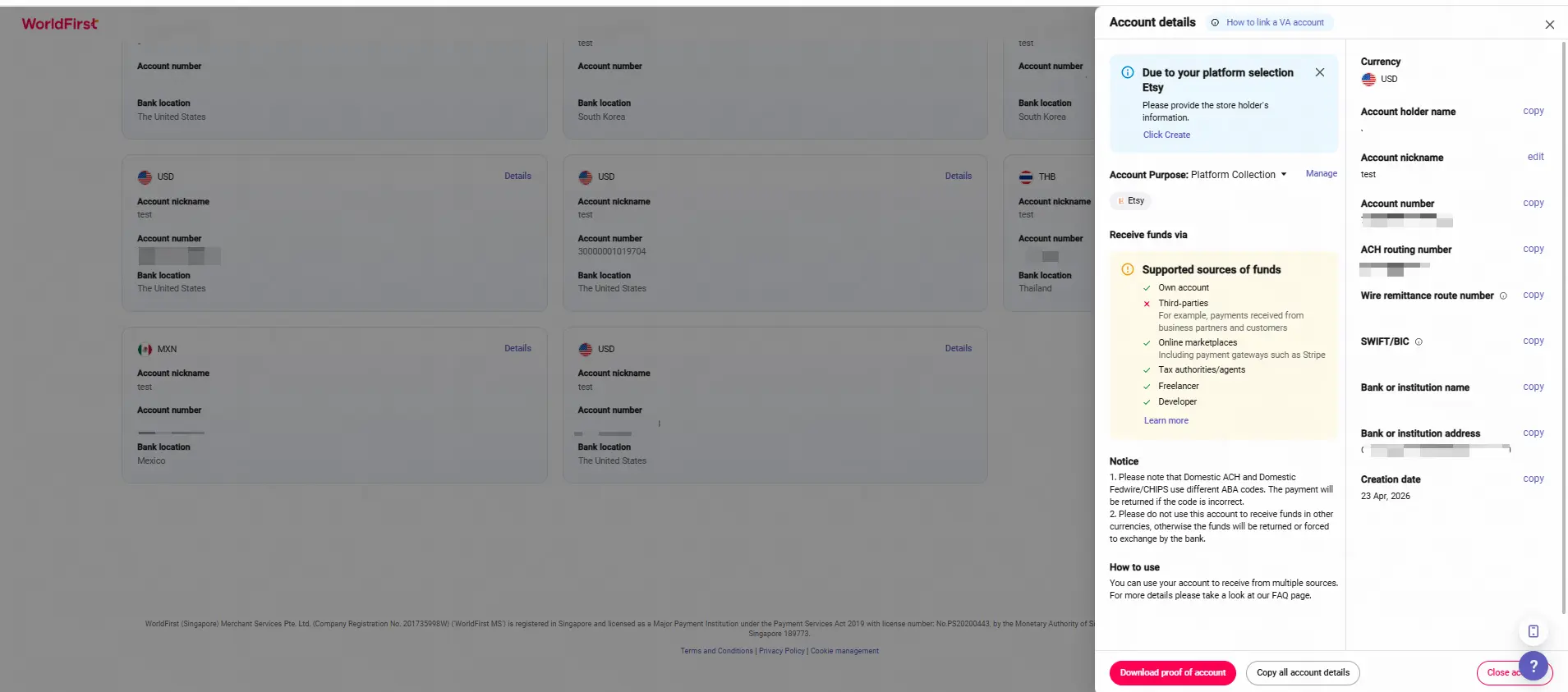This screenshot has height=692, width=1568.
Task: Dismiss the Etsy platform selection notice
Action: point(1319,72)
